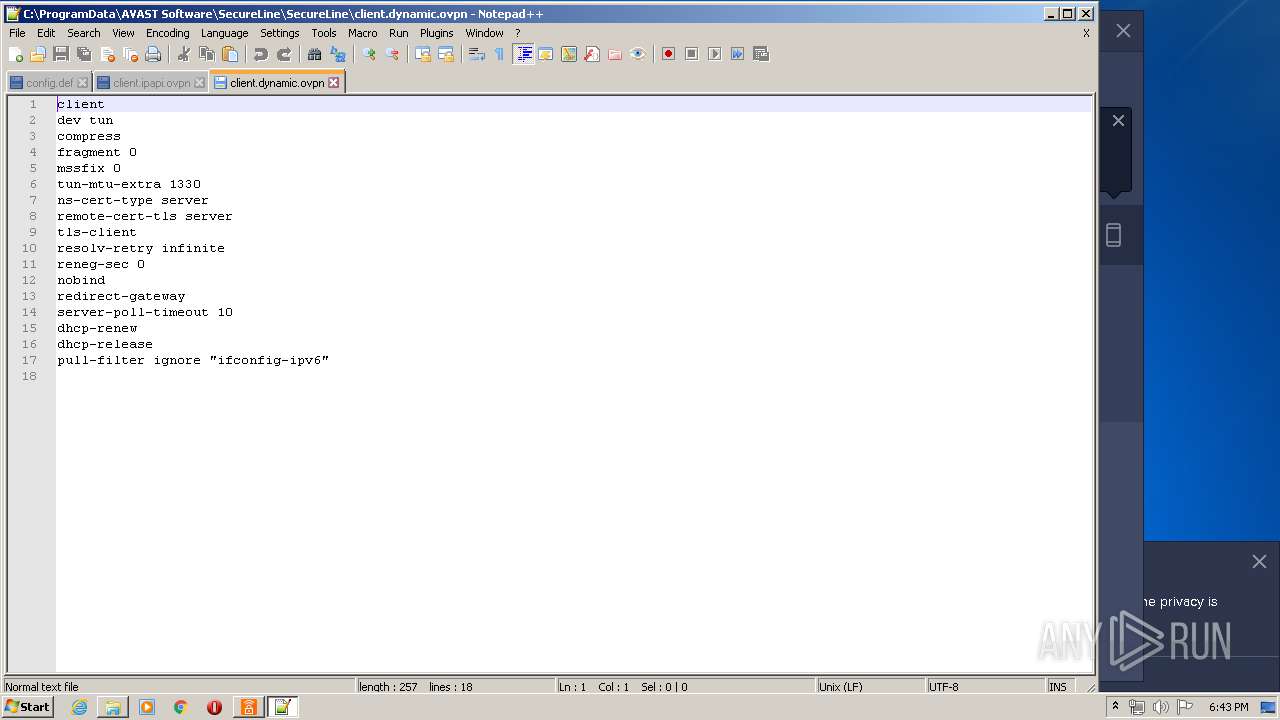Screen dimensions: 1280x720
Task: Click INS mode in status bar
Action: coord(1057,687)
